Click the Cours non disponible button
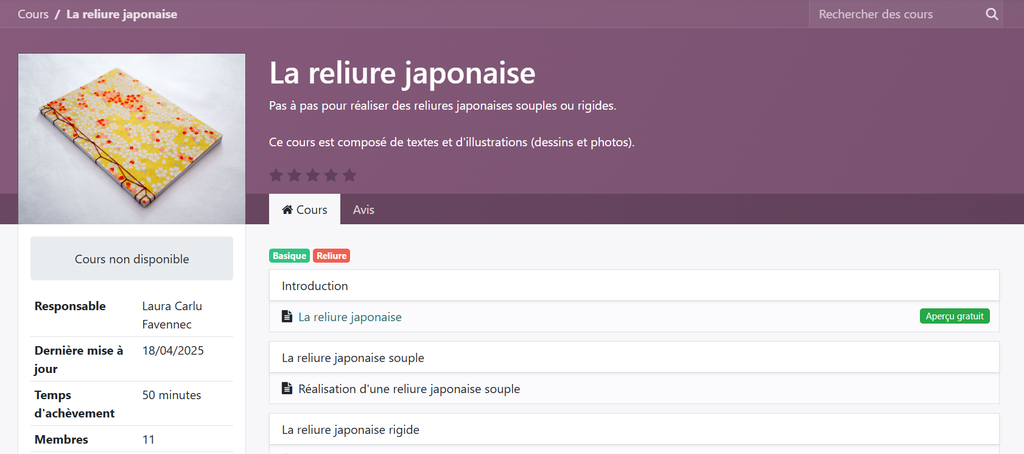 click(x=132, y=259)
